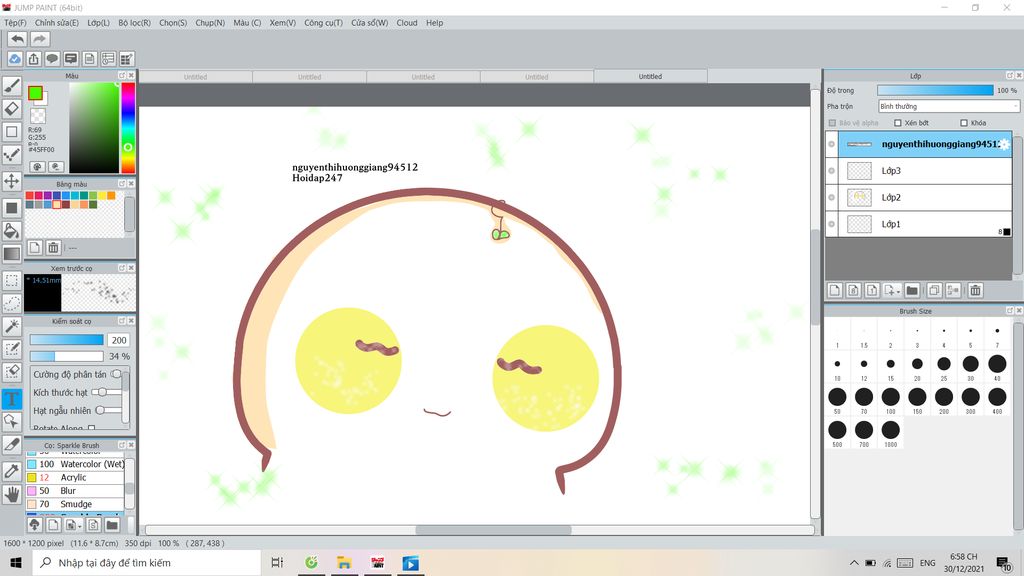Toggle the Bảo vệ alpha checkbox
This screenshot has height=576, width=1024.
point(832,123)
